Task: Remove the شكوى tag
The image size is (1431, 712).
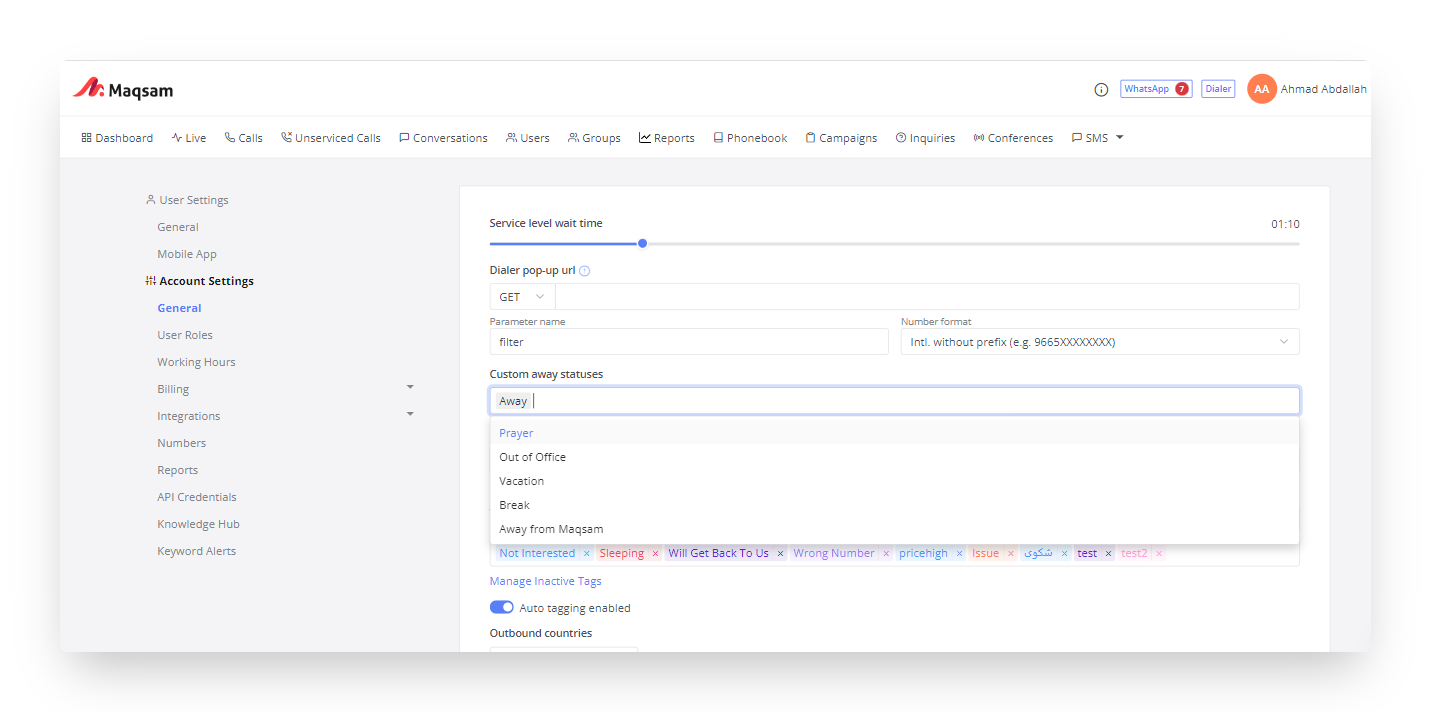Action: [x=1064, y=554]
